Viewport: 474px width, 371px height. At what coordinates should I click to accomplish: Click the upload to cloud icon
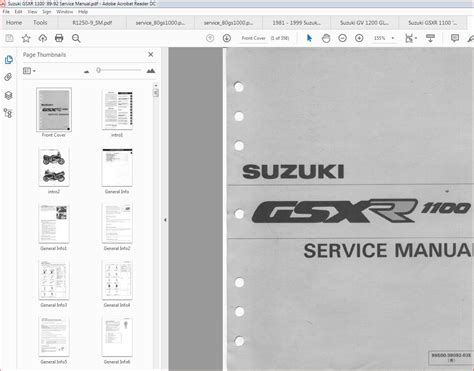(43, 38)
